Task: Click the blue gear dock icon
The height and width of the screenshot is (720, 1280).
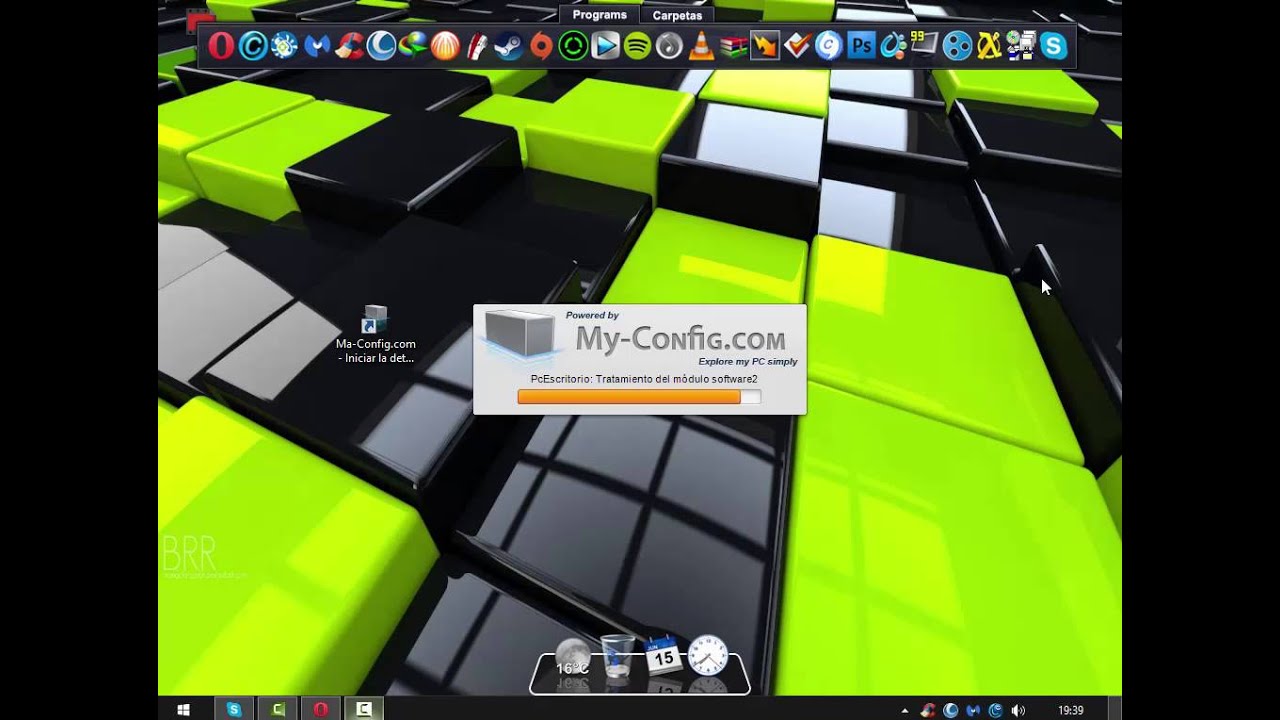Action: [285, 46]
